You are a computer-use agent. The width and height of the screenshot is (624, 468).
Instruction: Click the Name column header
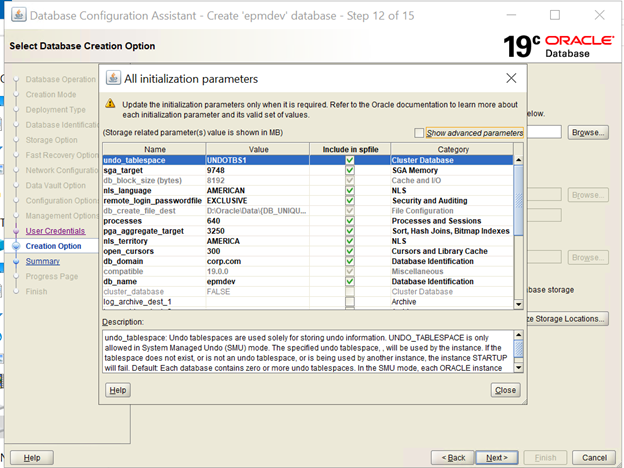pos(154,149)
